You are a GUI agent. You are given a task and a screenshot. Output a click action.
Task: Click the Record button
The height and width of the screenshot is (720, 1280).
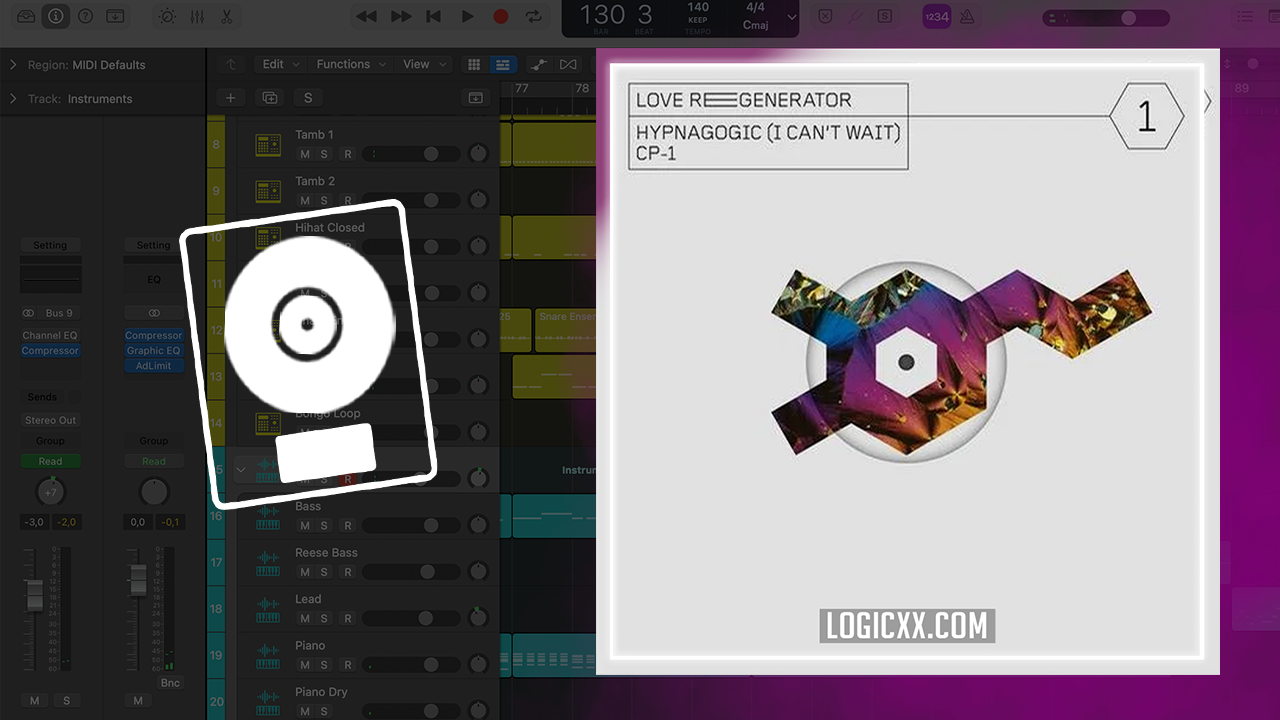coord(501,16)
